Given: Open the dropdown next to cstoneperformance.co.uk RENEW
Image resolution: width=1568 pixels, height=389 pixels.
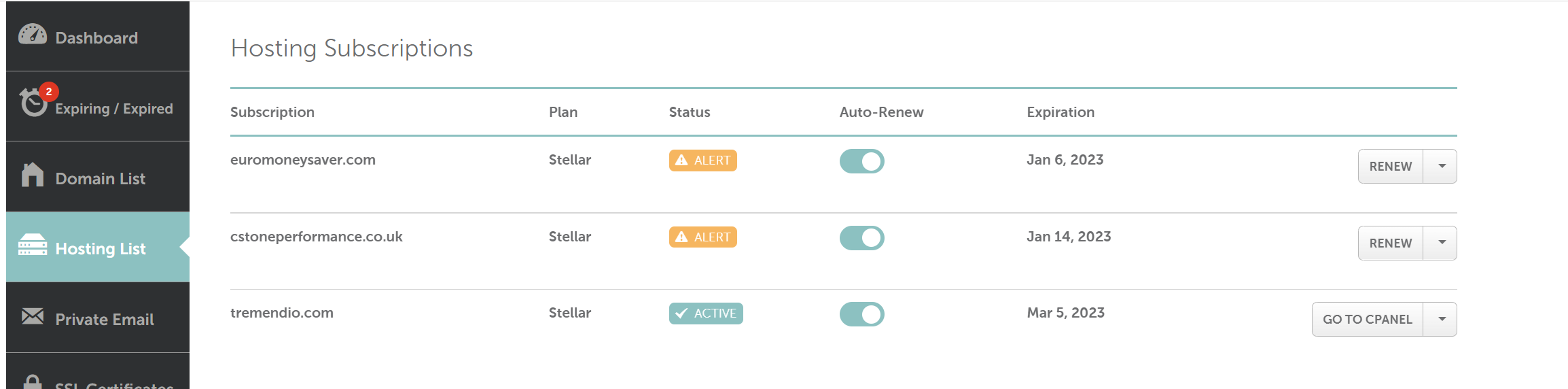Looking at the screenshot, I should click(1440, 243).
